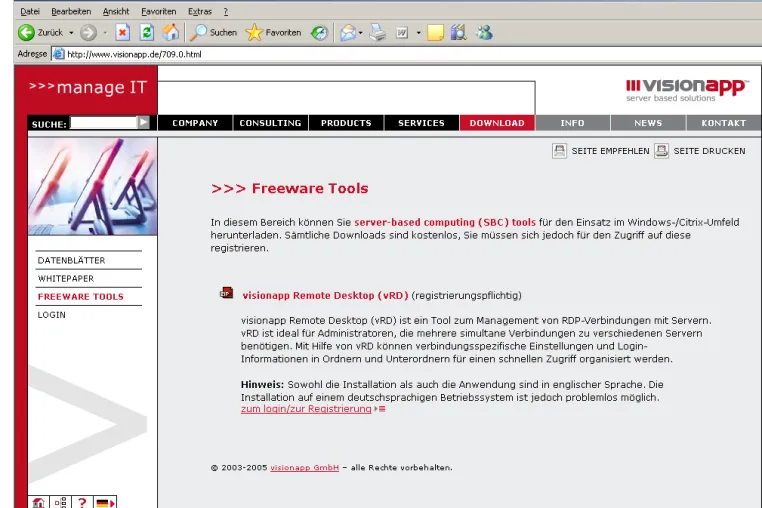Viewport: 762px width, 508px height.
Task: Go to the browser home page icon
Action: click(171, 33)
